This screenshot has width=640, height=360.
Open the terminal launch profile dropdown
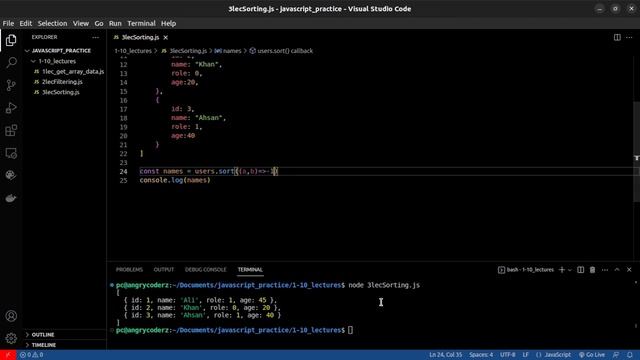[x=570, y=270]
